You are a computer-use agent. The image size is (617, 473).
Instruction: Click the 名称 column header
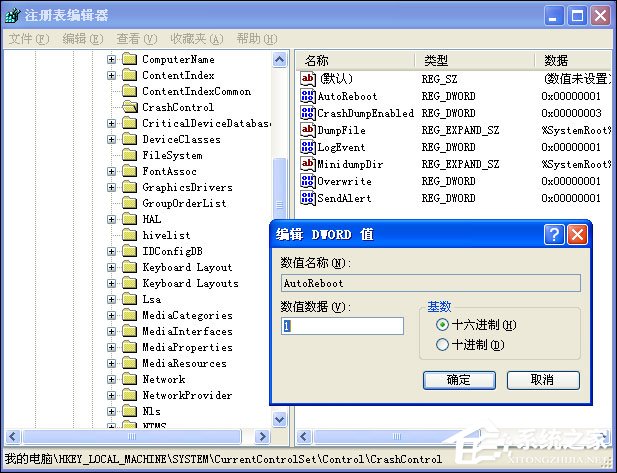point(356,61)
